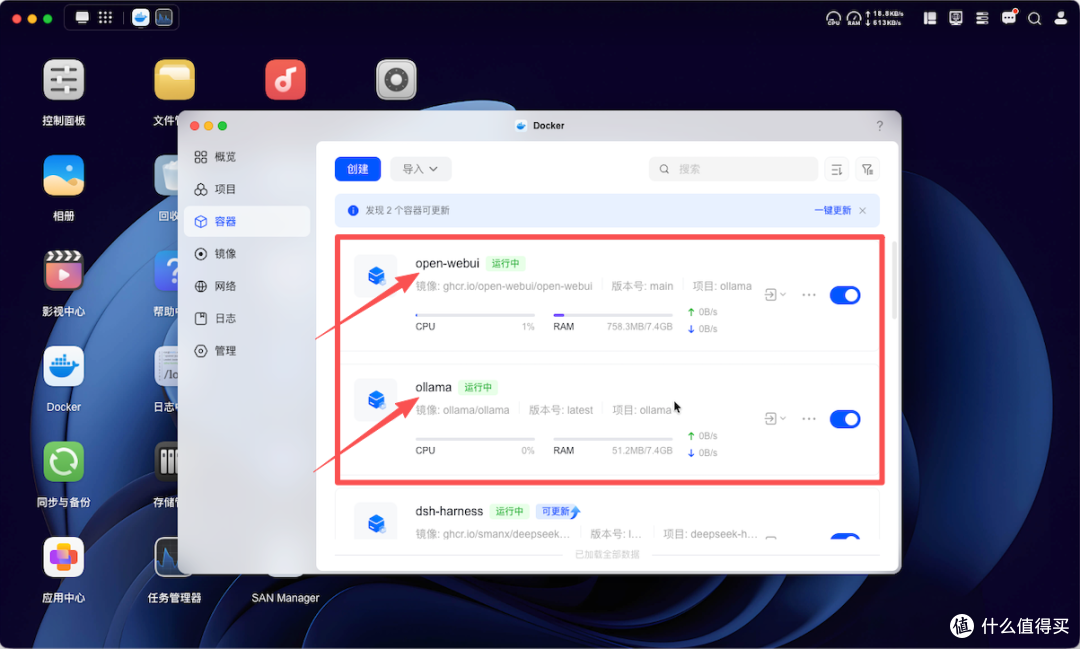
Task: Click the Docker icon in top taskbar
Action: pyautogui.click(x=141, y=18)
